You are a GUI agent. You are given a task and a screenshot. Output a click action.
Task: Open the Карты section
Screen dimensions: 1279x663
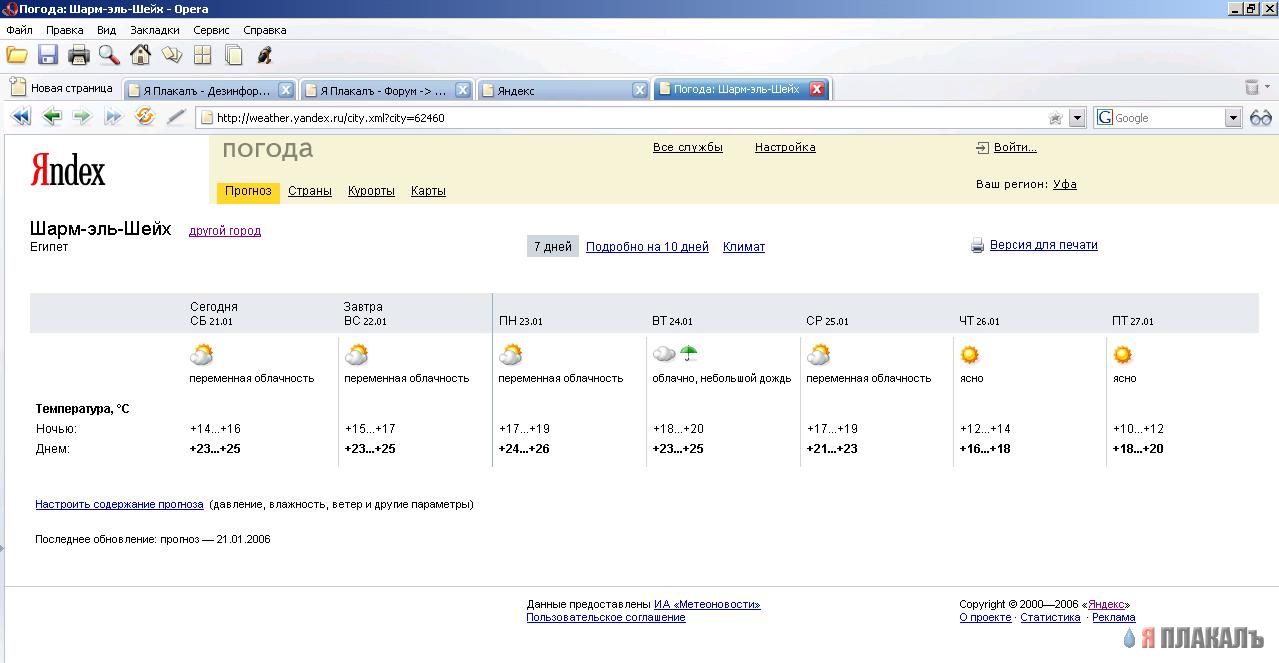click(x=428, y=191)
